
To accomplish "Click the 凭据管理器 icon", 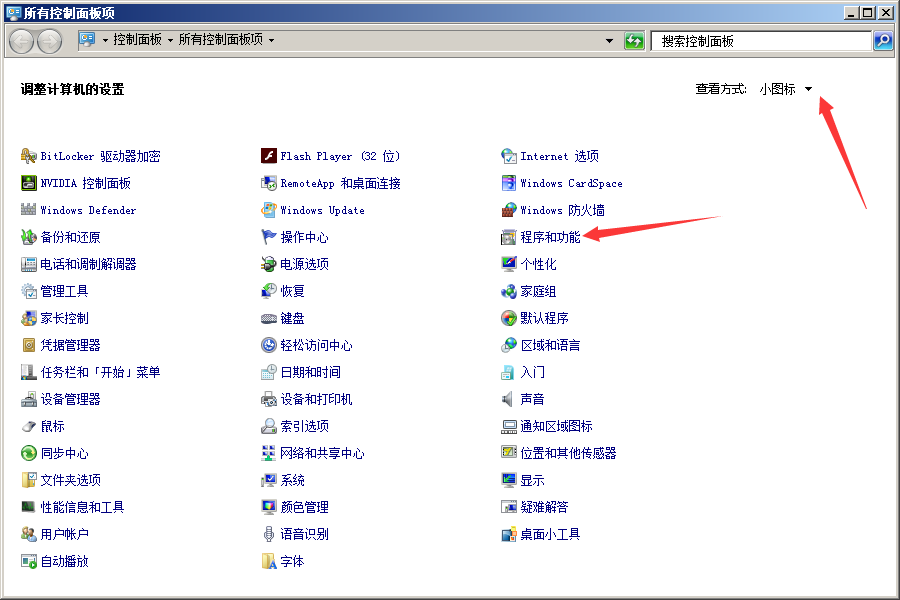I will pos(29,344).
